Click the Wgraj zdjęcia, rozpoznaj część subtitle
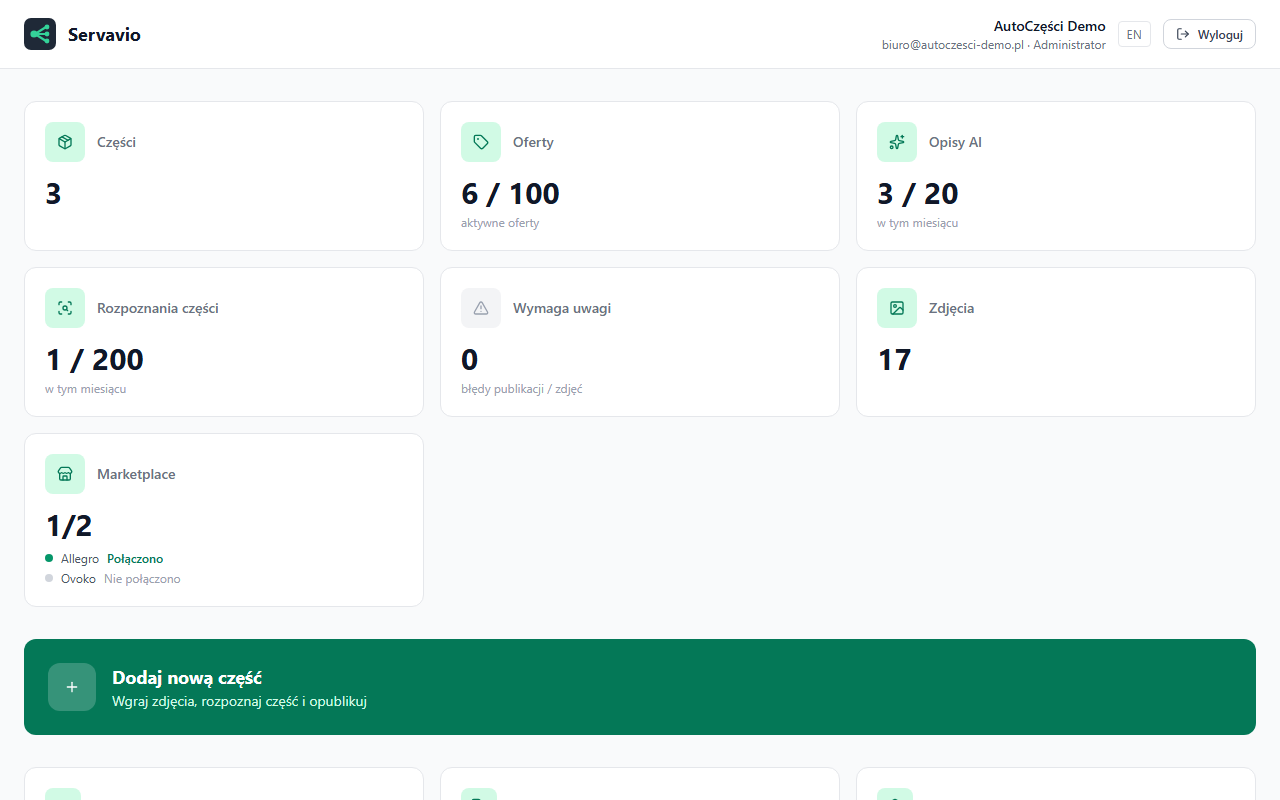The image size is (1280, 800). coord(240,701)
